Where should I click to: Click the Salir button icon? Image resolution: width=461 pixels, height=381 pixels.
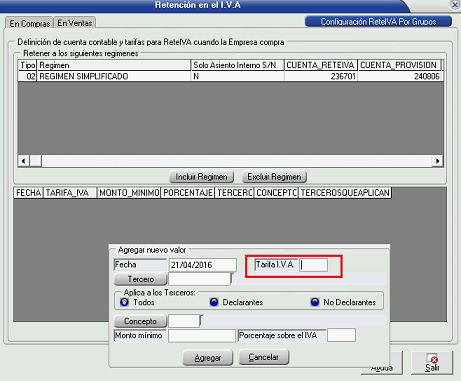tap(432, 363)
